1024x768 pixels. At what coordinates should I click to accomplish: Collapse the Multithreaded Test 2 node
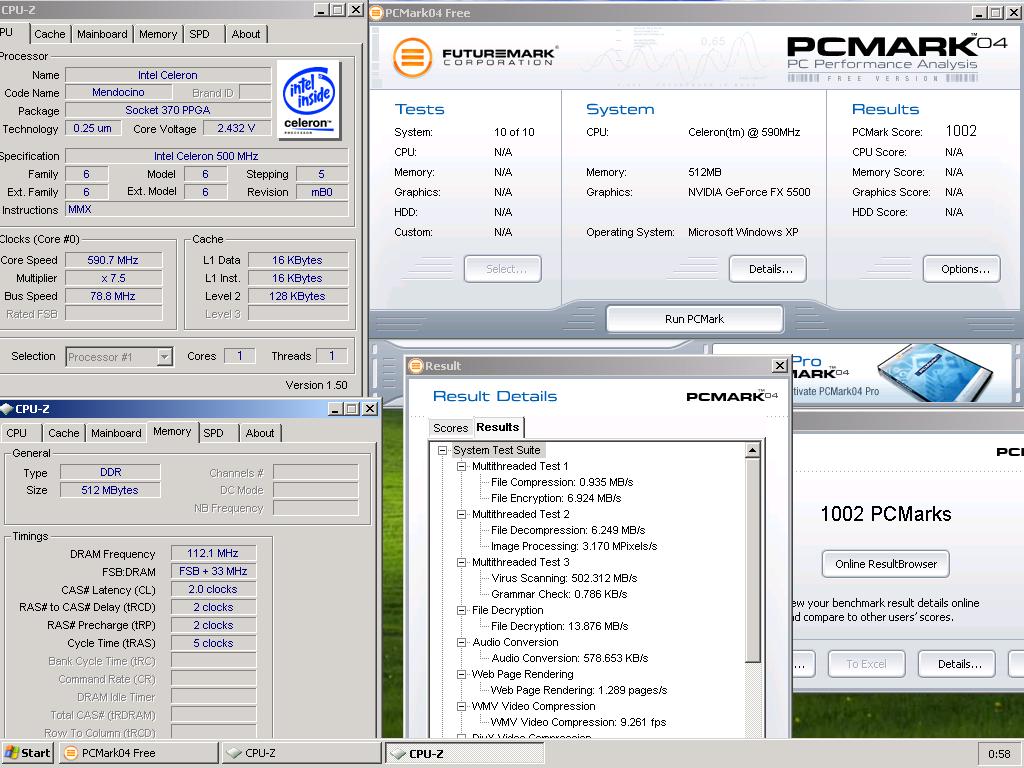pyautogui.click(x=461, y=514)
